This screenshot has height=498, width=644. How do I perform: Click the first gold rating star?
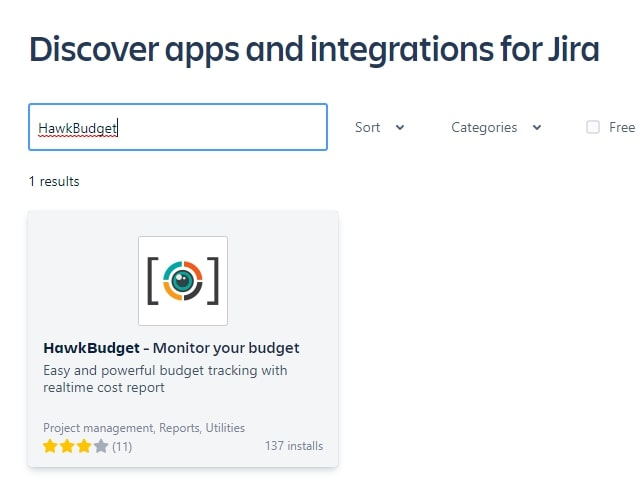[50, 446]
